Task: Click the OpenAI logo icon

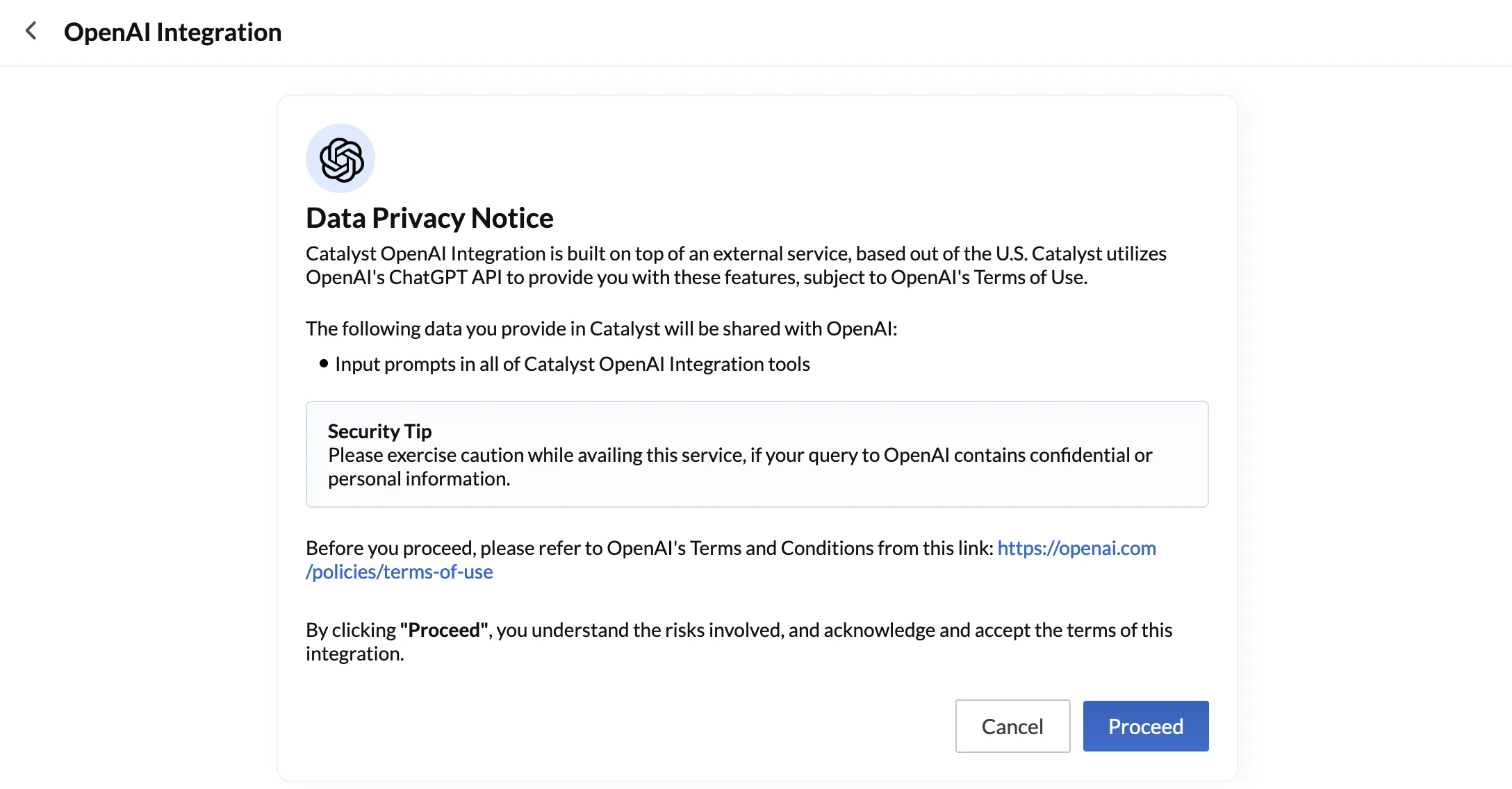Action: pyautogui.click(x=340, y=158)
